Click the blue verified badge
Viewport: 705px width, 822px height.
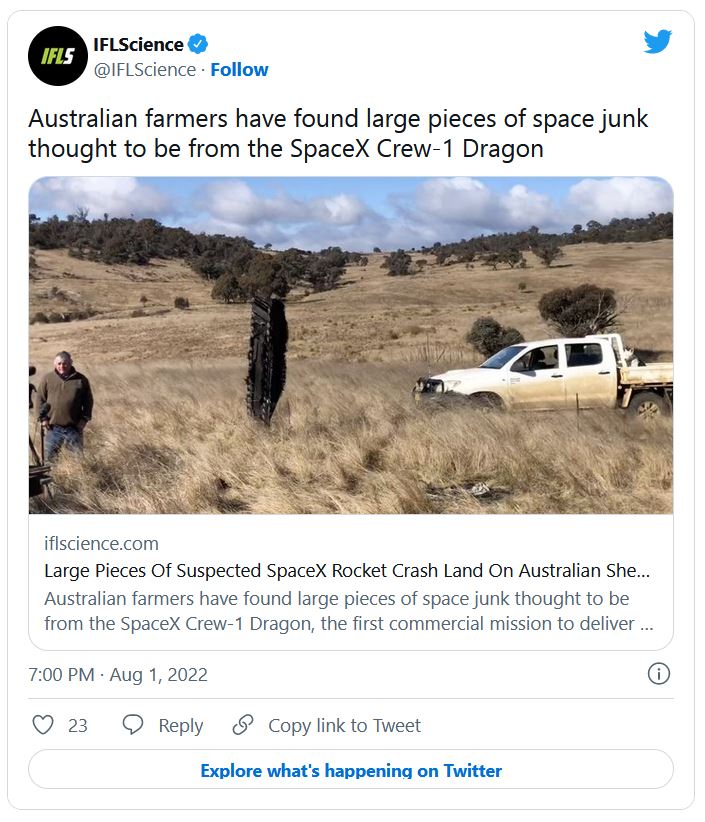point(198,44)
